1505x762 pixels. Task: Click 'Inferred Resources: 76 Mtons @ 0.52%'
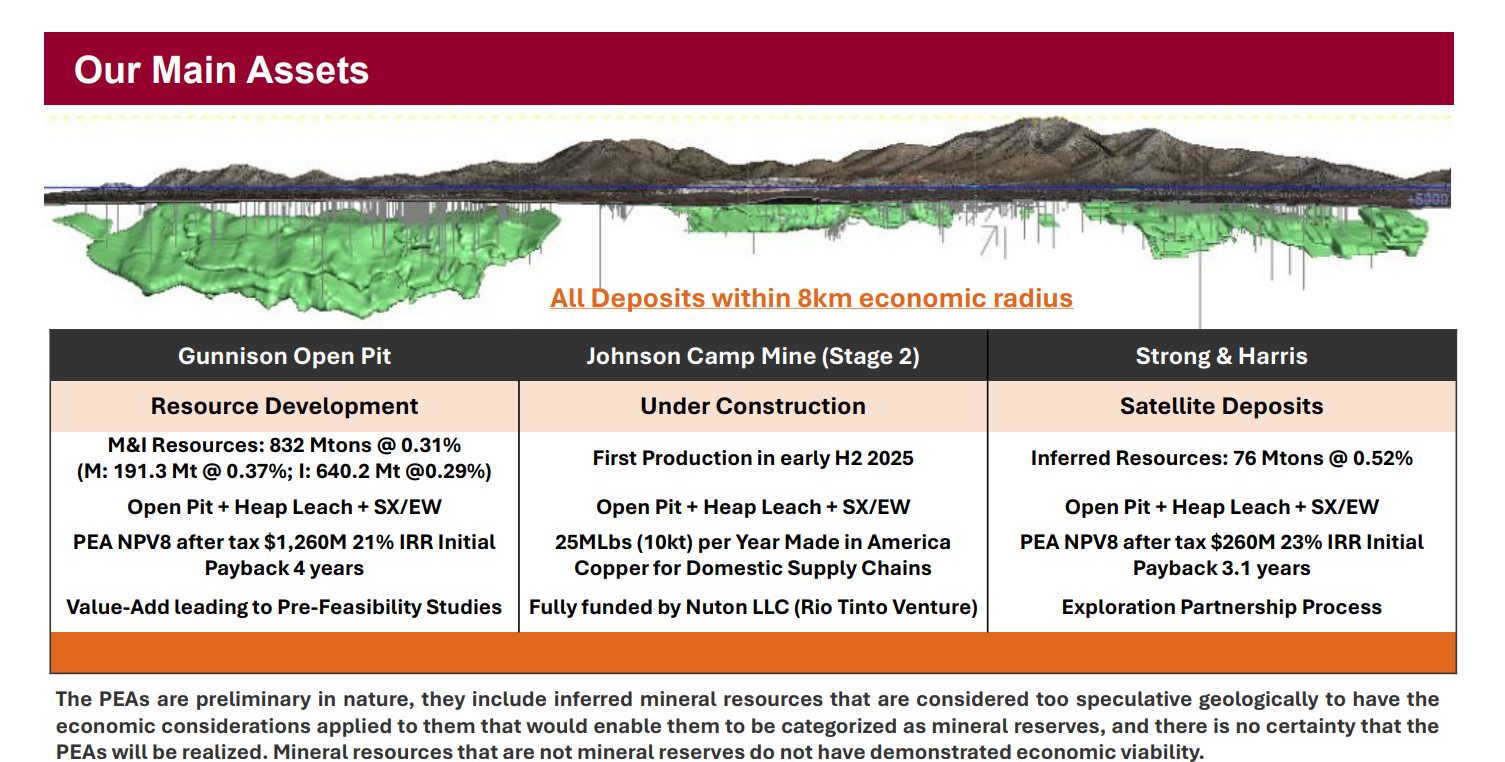[x=1221, y=458]
